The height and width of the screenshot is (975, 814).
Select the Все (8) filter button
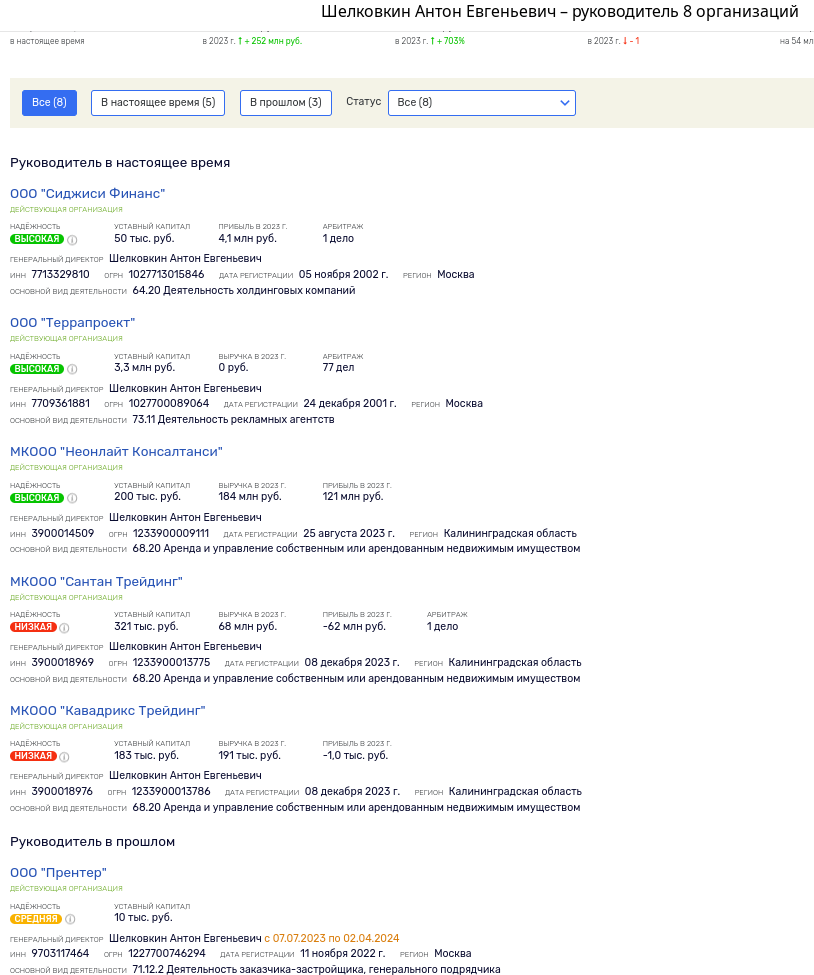pyautogui.click(x=49, y=103)
